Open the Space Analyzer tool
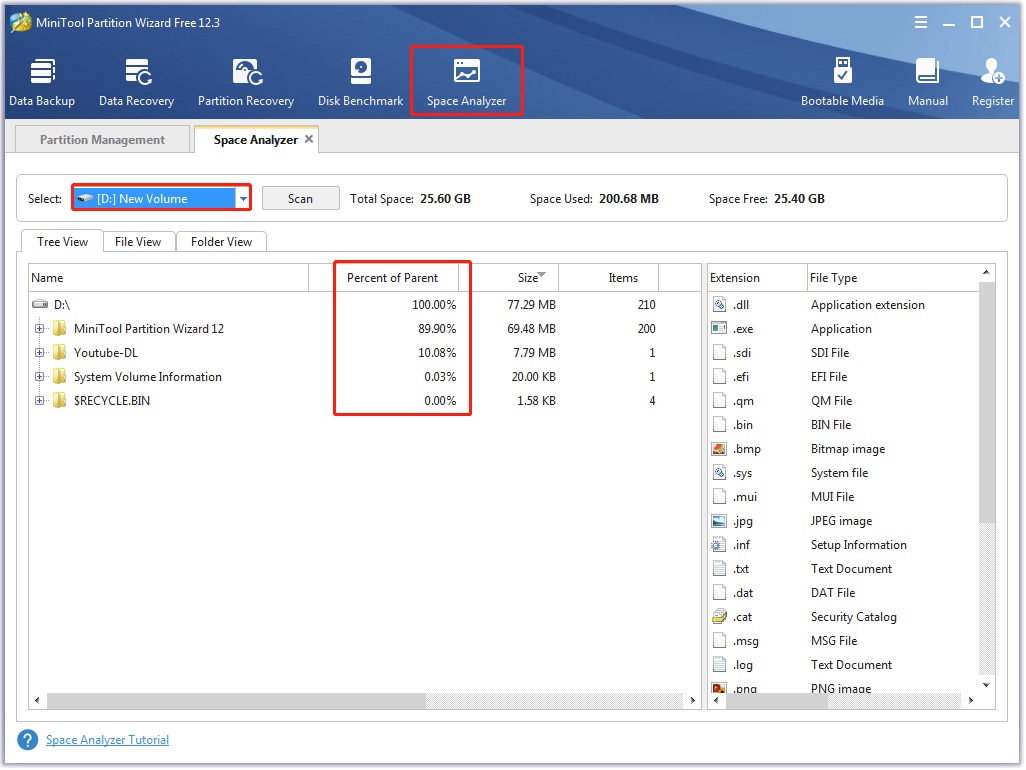Viewport: 1026px width, 770px height. click(466, 80)
